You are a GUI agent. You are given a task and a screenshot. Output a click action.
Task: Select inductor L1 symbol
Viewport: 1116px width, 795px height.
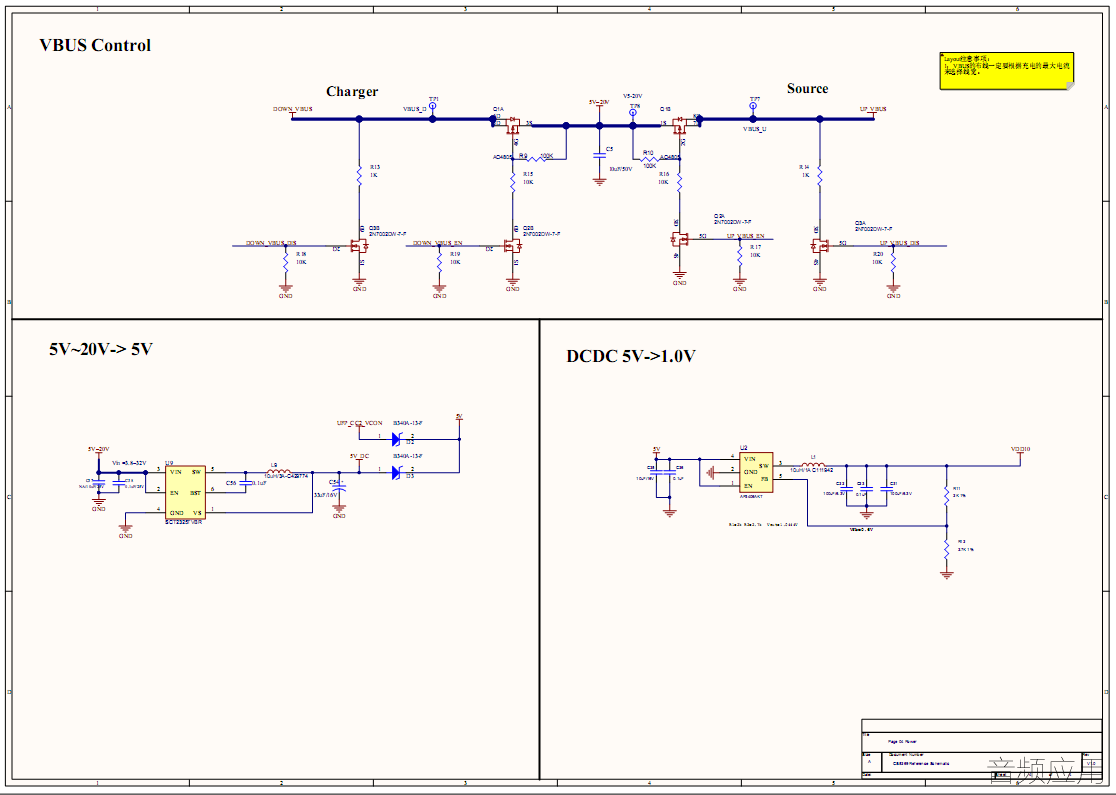814,463
